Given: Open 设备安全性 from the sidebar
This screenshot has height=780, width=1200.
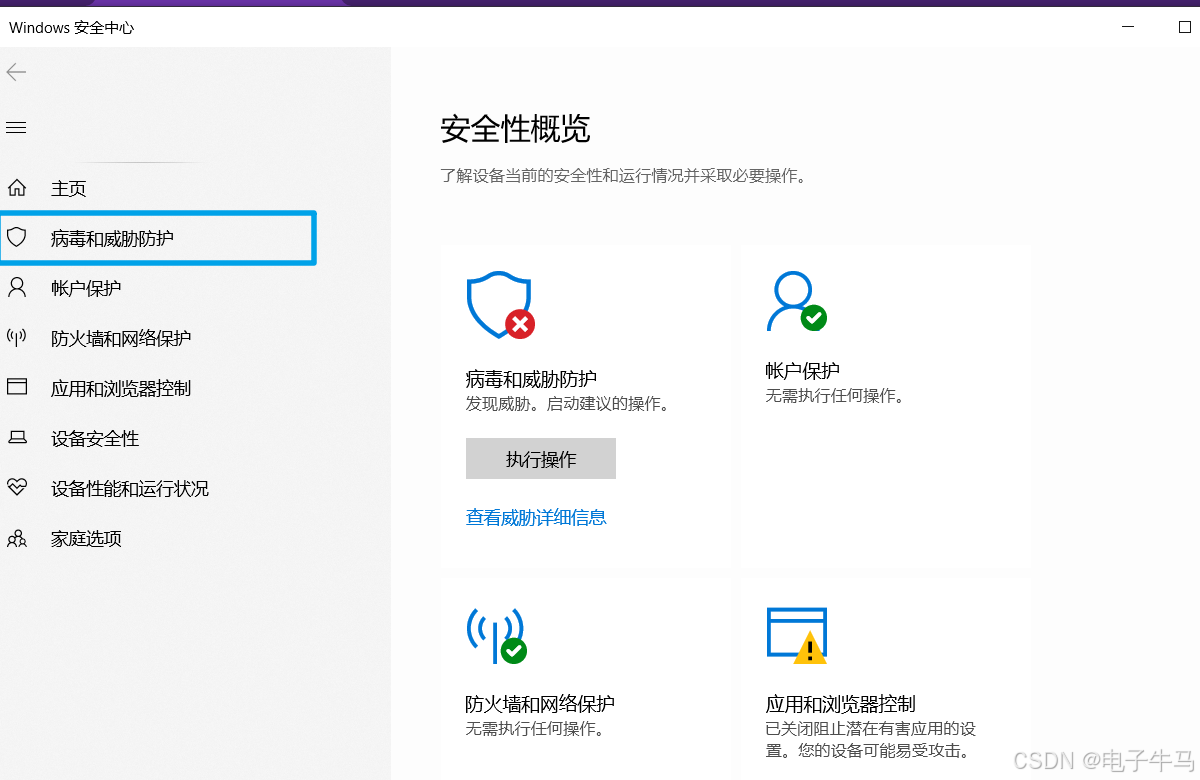Looking at the screenshot, I should click(95, 438).
